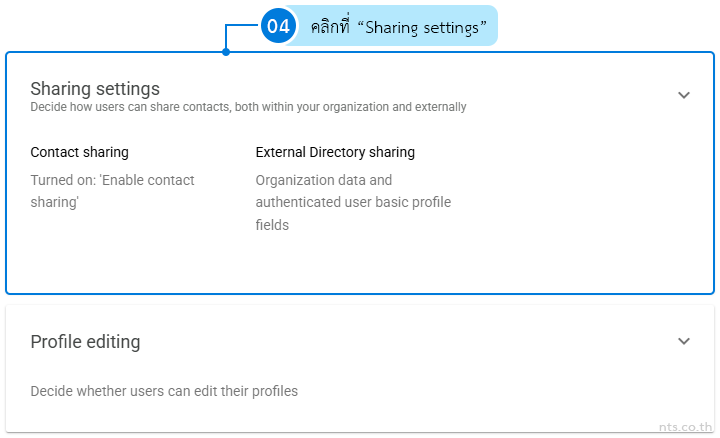Viewport: 720px width, 438px height.
Task: Click 'Decide whether users can edit their profiles' text
Action: tap(164, 391)
